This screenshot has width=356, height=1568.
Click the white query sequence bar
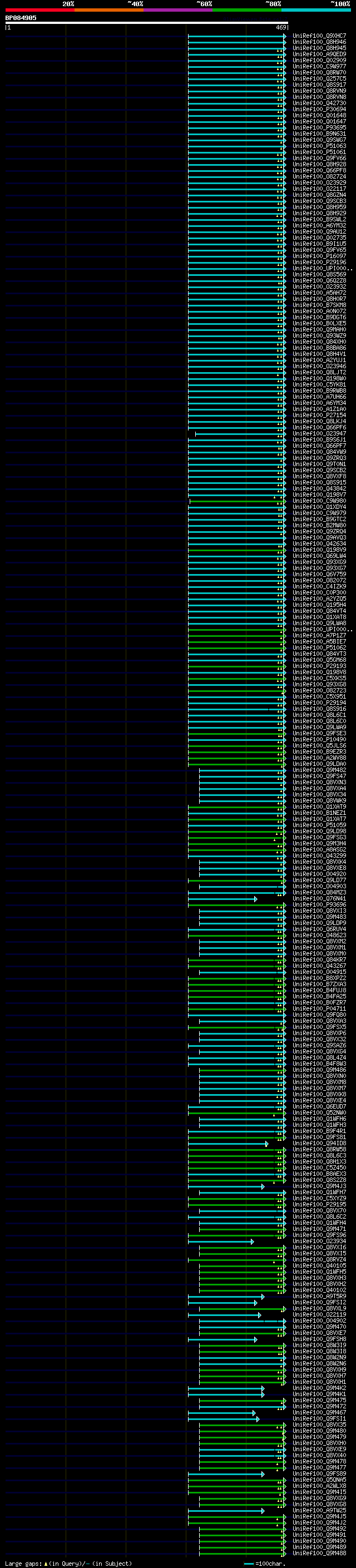point(147,23)
